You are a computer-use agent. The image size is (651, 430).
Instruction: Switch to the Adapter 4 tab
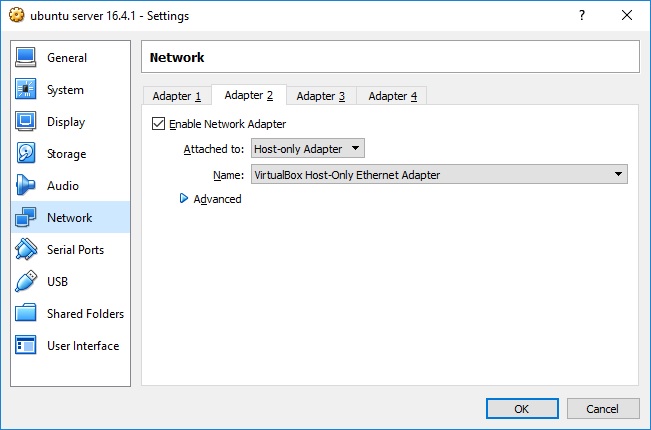(392, 96)
